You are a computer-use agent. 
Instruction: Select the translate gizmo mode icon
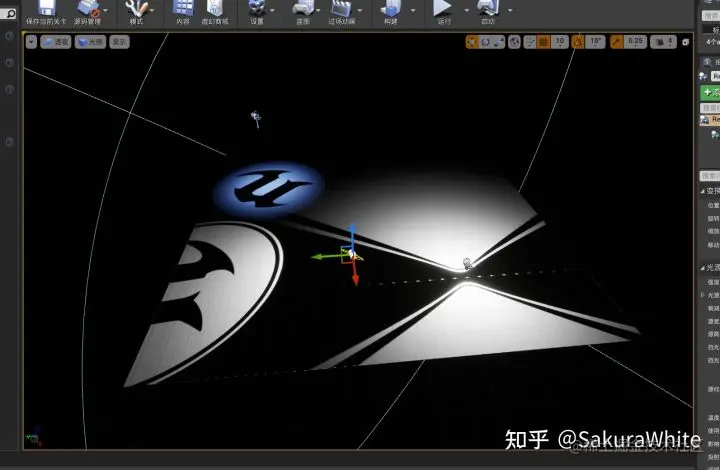[472, 42]
